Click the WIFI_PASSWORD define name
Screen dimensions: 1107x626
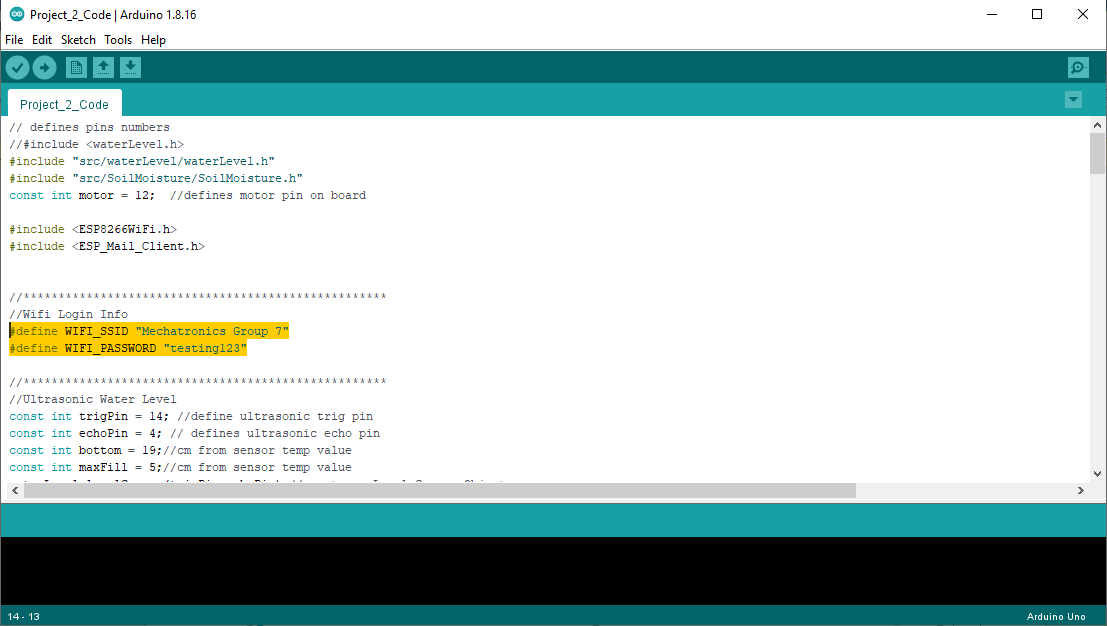[x=111, y=348]
